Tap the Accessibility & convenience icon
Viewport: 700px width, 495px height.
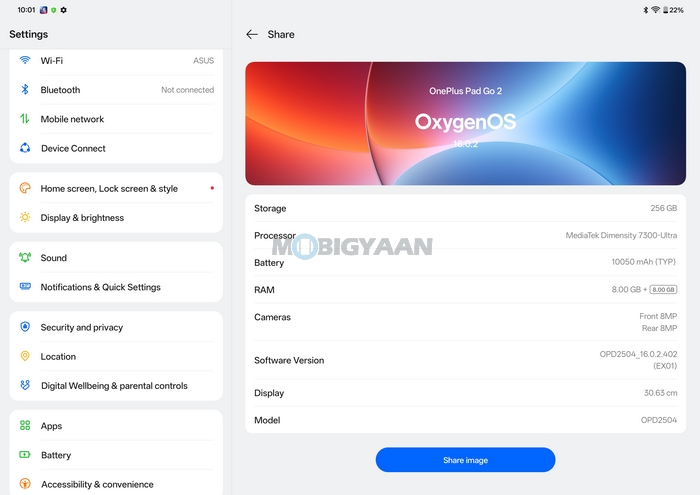tap(25, 483)
